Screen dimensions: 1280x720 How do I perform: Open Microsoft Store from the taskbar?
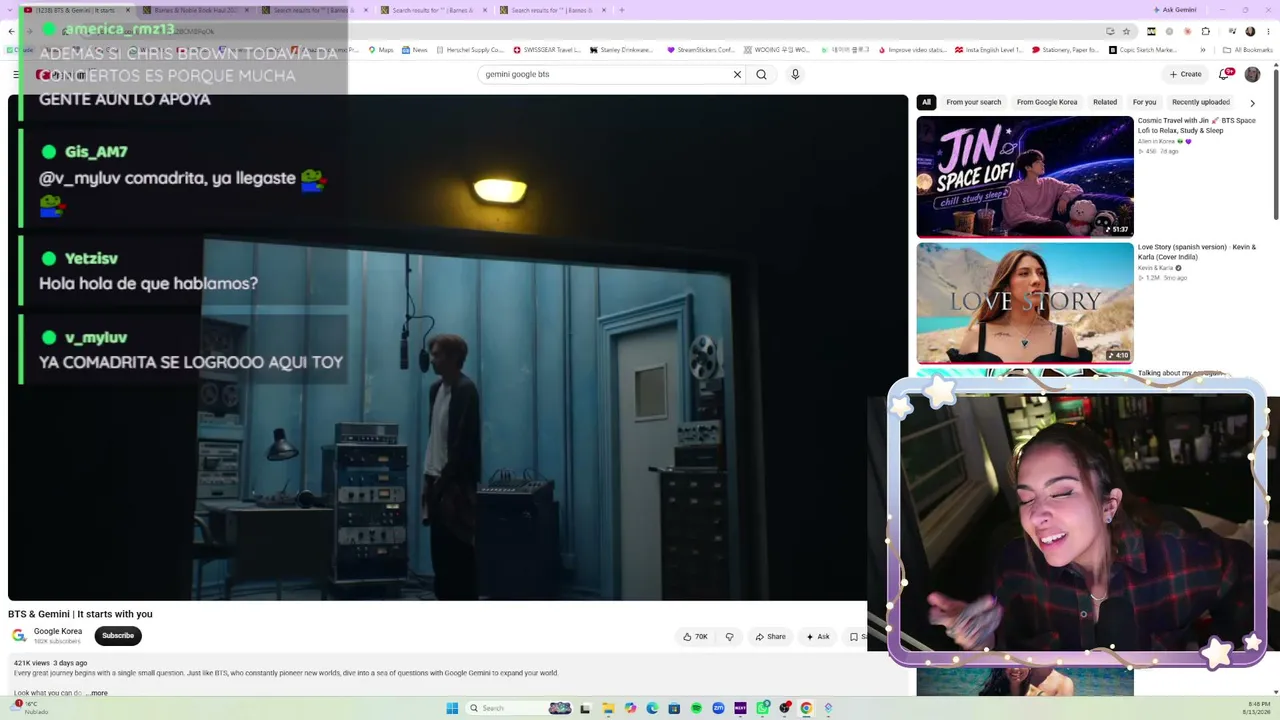[x=674, y=708]
